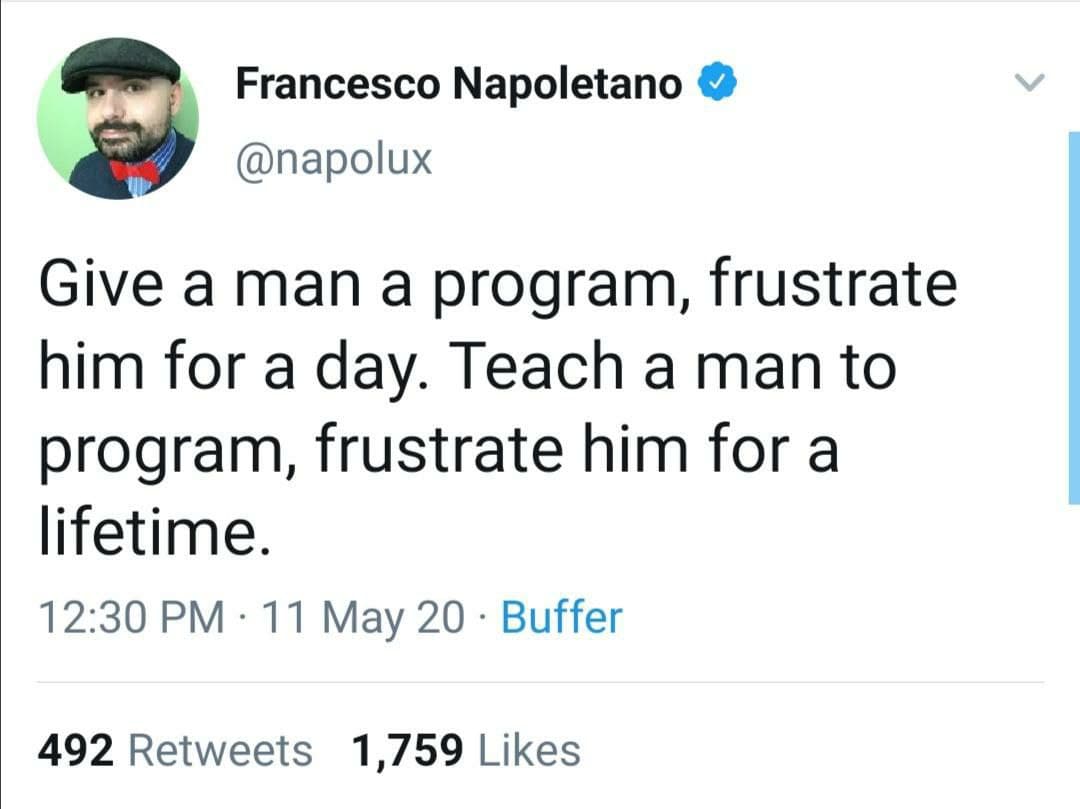Click the Buffer label colored blue
Image resolution: width=1080 pixels, height=809 pixels.
pos(564,617)
